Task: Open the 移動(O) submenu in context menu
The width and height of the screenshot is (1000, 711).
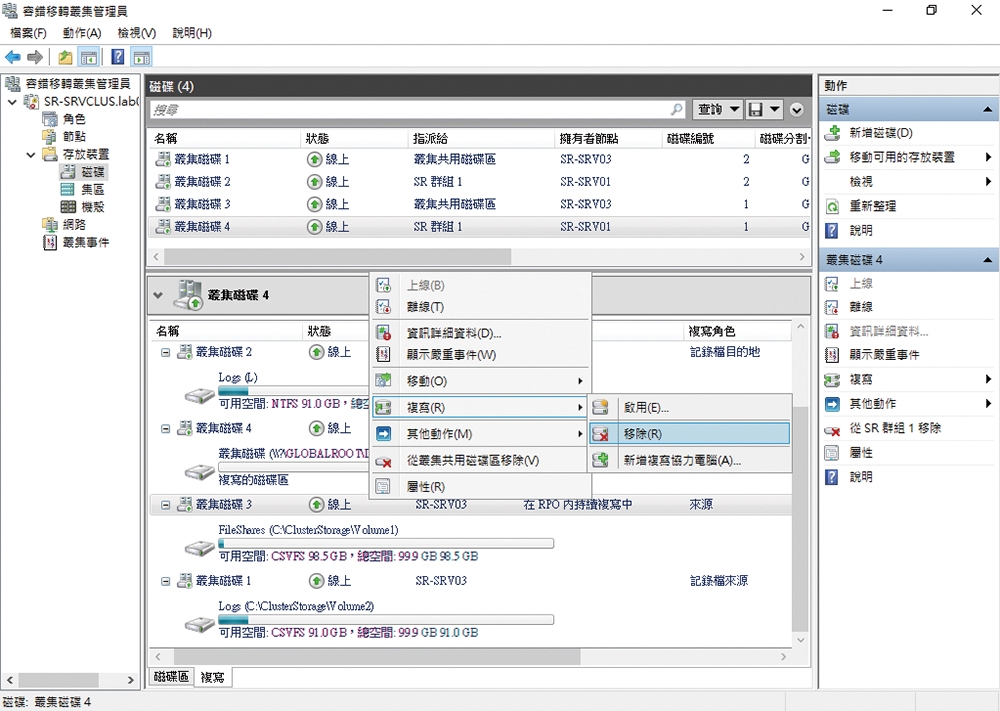Action: tap(481, 381)
